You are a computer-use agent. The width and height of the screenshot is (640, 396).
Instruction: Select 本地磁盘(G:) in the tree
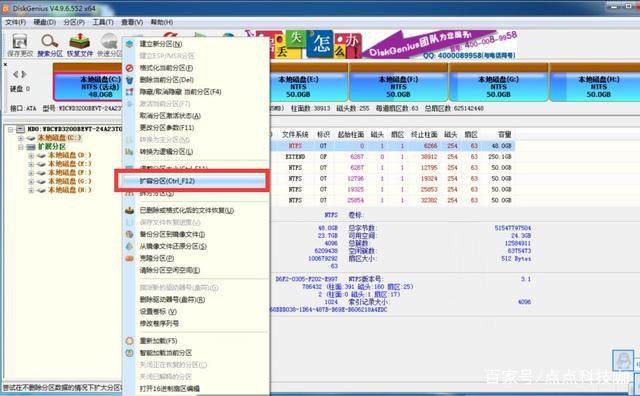tap(70, 181)
